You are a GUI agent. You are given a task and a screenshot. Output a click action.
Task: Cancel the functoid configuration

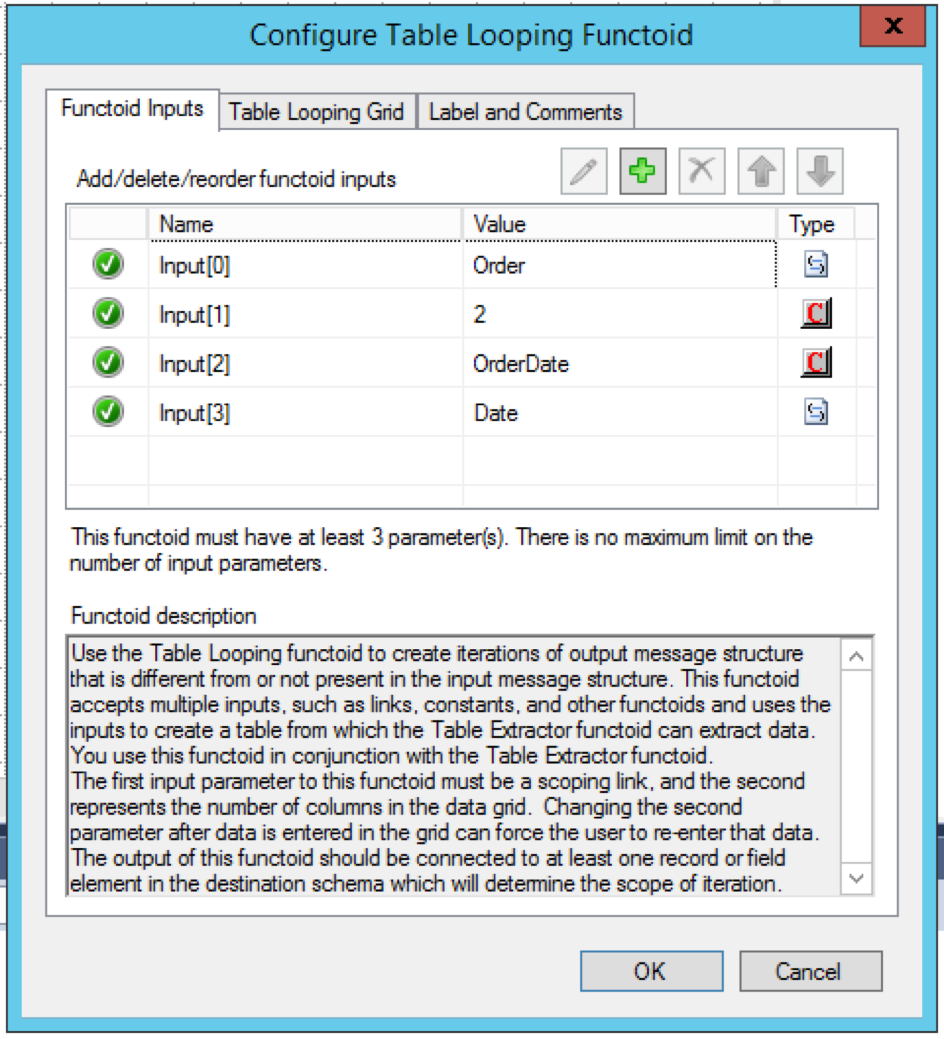(810, 971)
